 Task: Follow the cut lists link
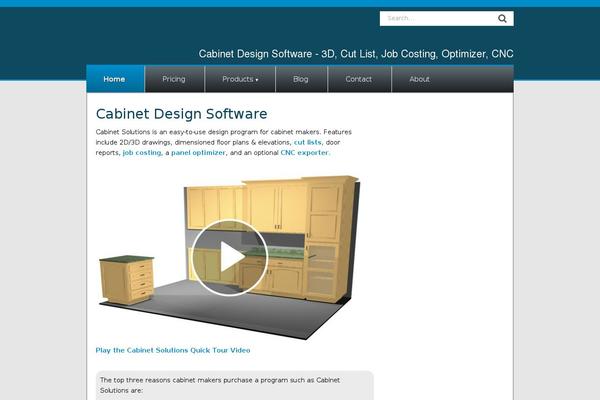308,142
